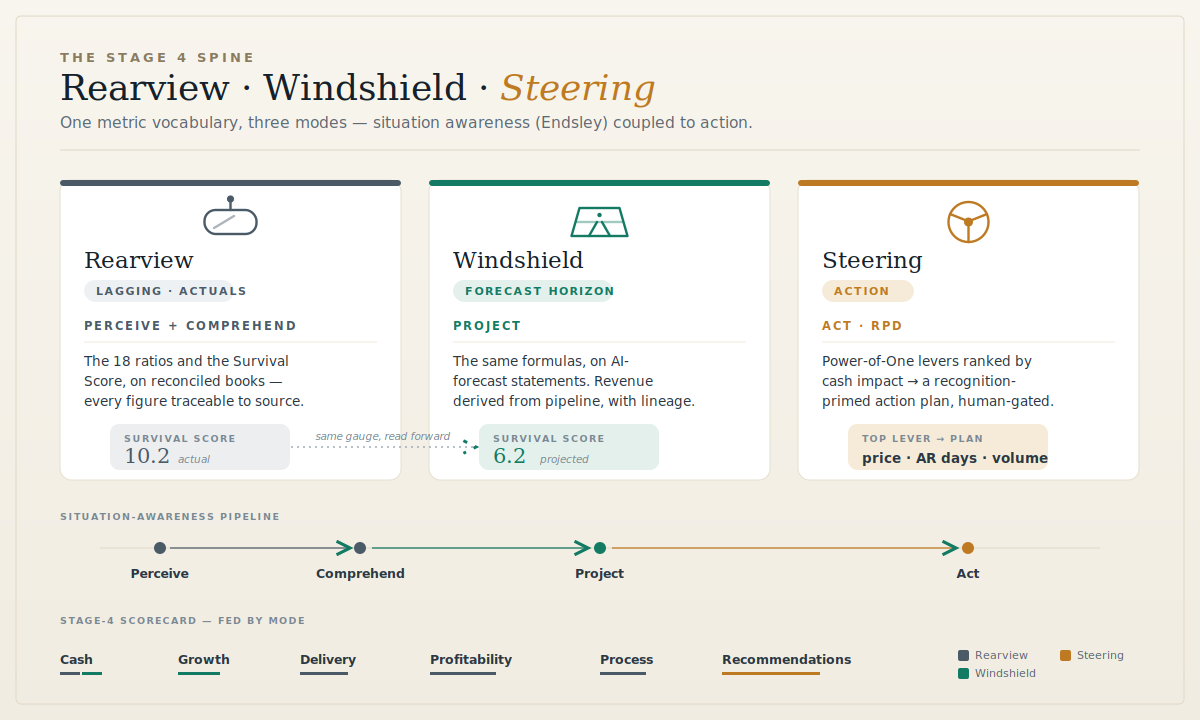Click the windshield road icon
The height and width of the screenshot is (720, 1200).
pyautogui.click(x=599, y=221)
